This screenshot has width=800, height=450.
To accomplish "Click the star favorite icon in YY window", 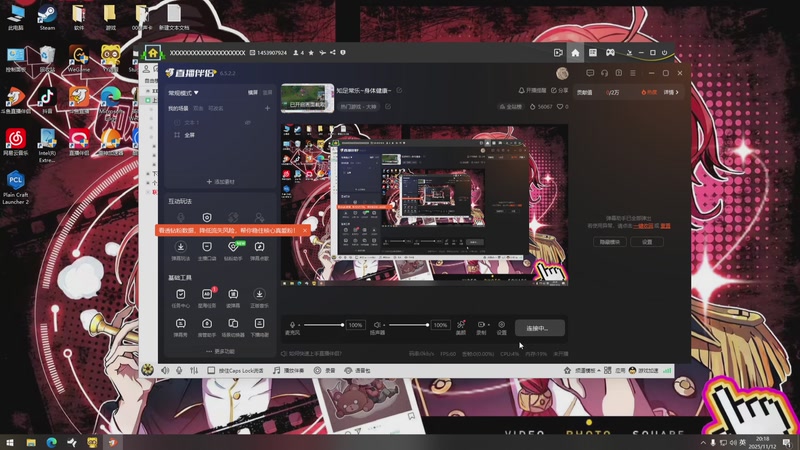I will pyautogui.click(x=311, y=53).
